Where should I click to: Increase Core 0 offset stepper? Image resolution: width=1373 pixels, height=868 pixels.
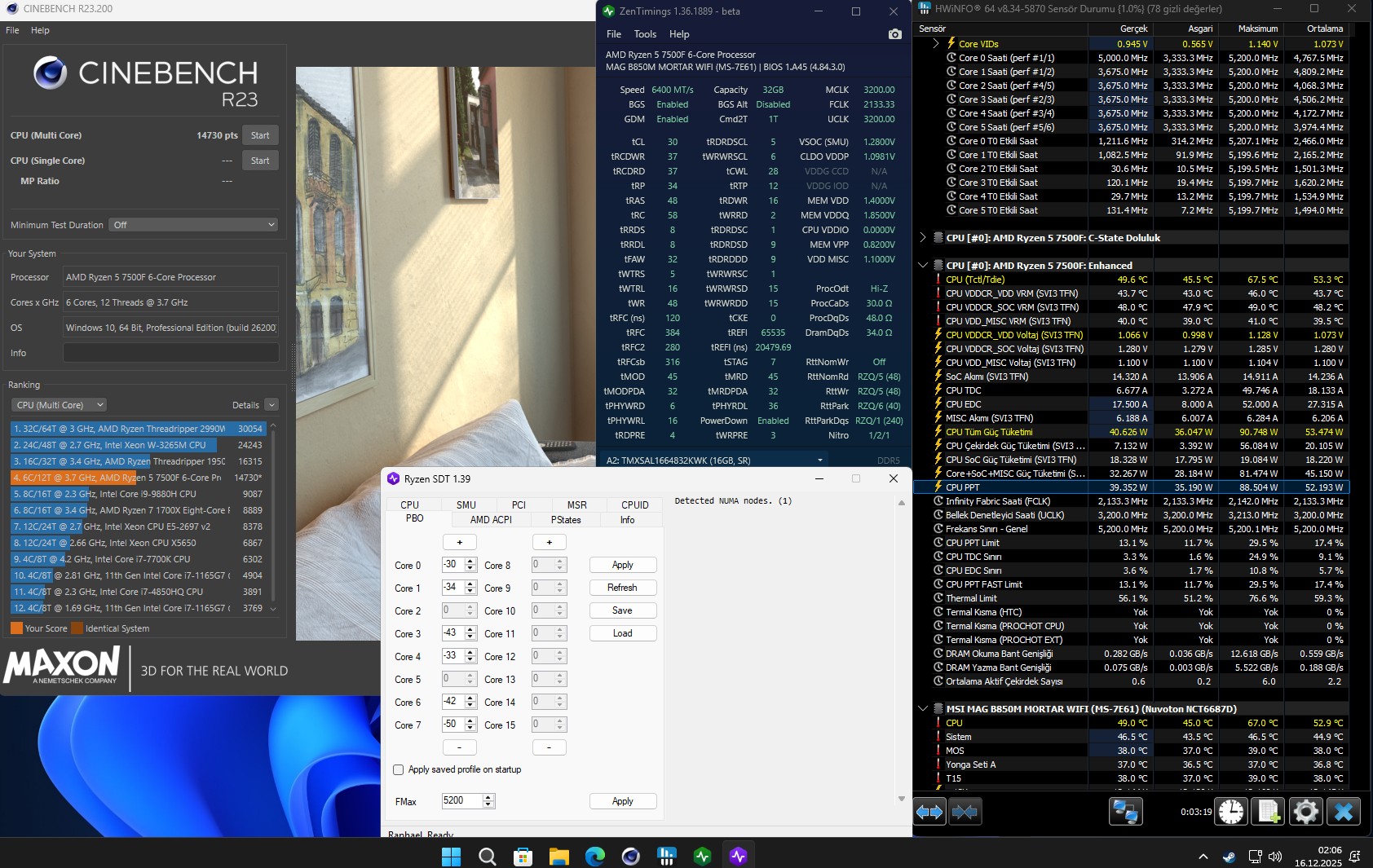(470, 561)
